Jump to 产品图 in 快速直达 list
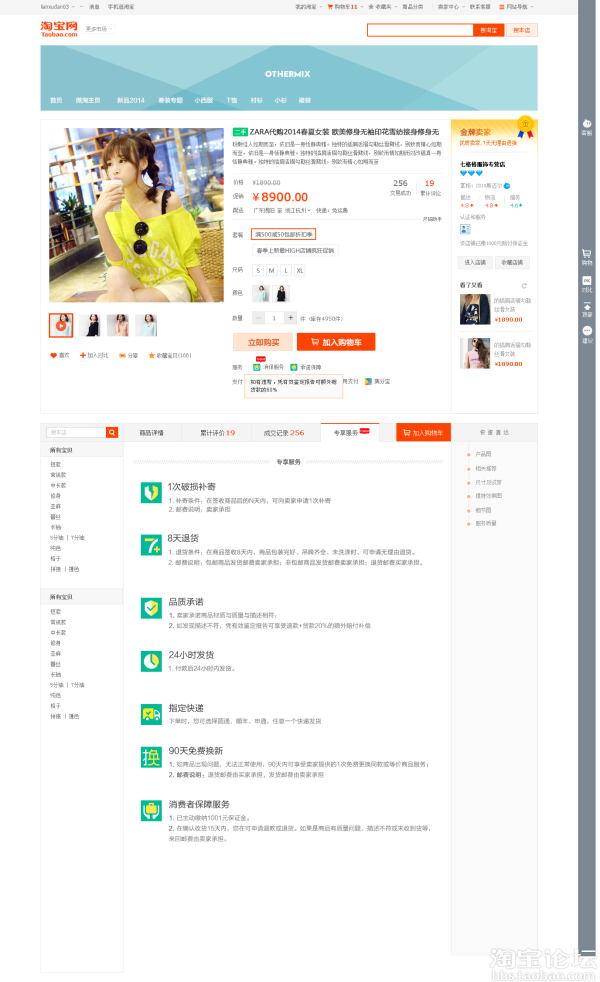Screen dimensions: 600x982 point(482,454)
